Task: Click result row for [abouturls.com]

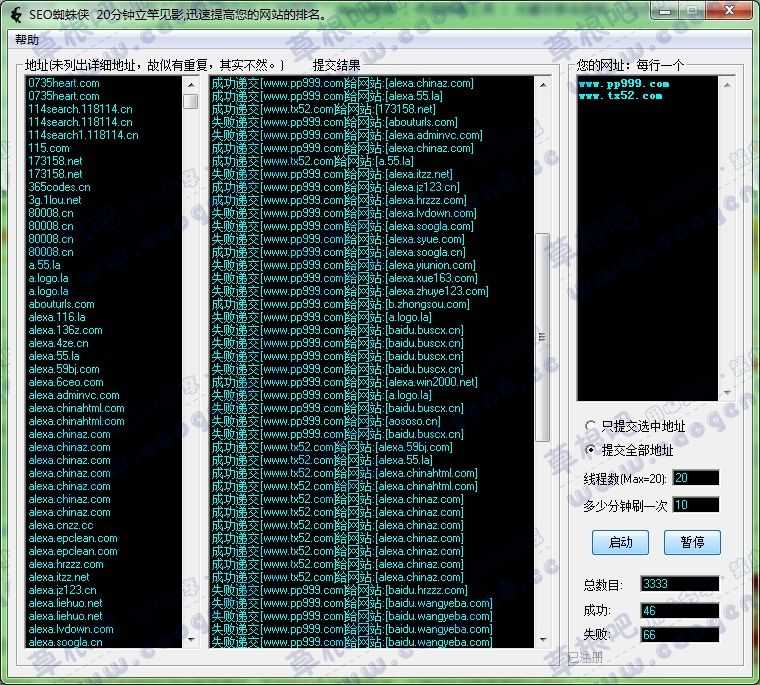Action: 334,122
